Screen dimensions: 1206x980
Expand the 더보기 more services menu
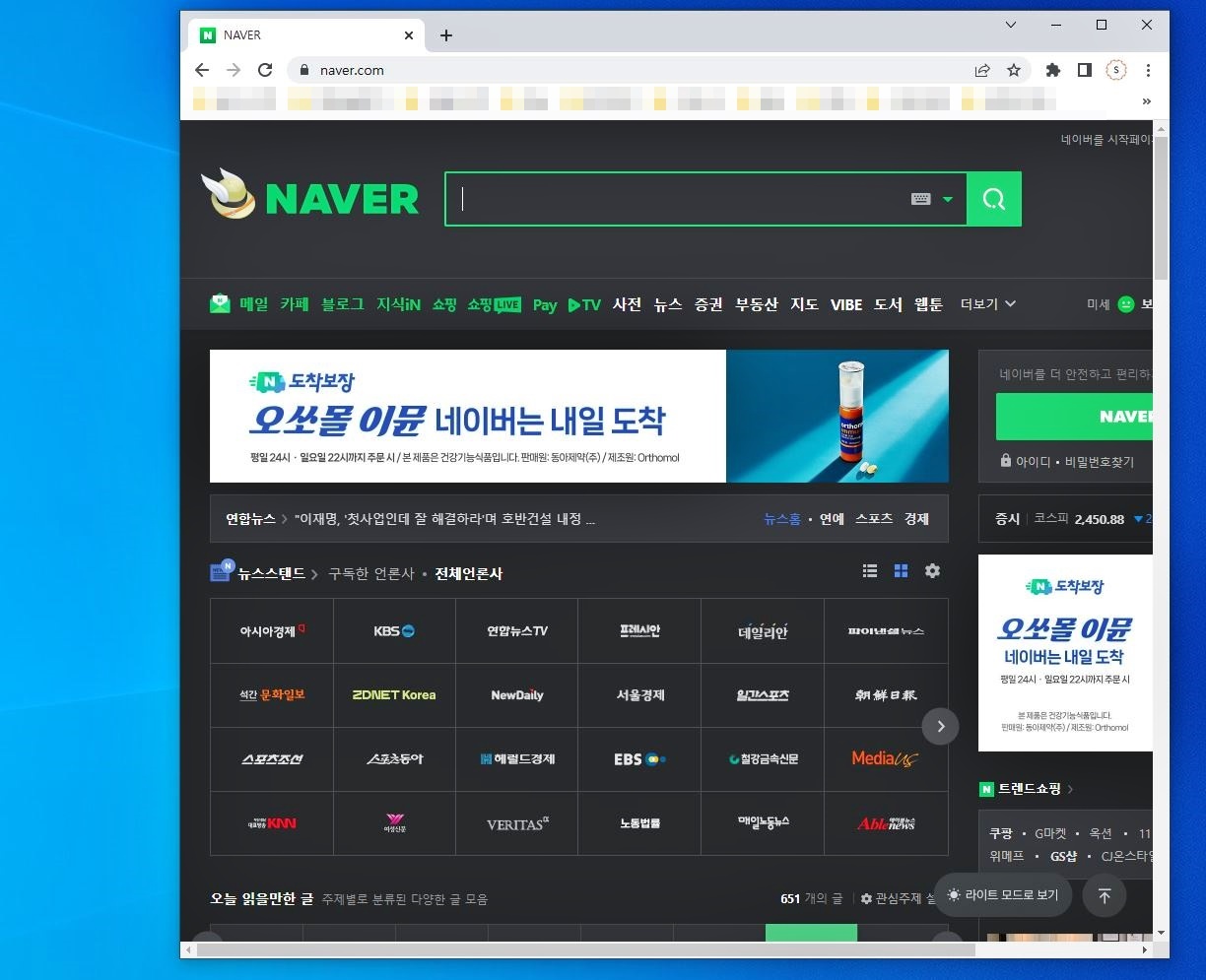coord(988,304)
